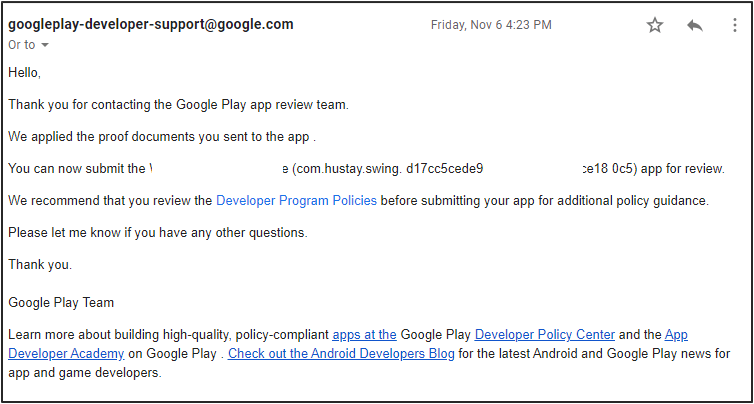Click the "We applied the proof documents" line

[160, 136]
